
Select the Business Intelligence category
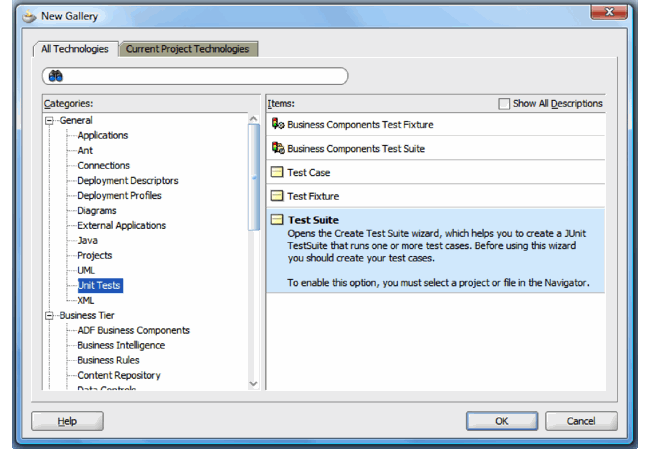point(121,345)
